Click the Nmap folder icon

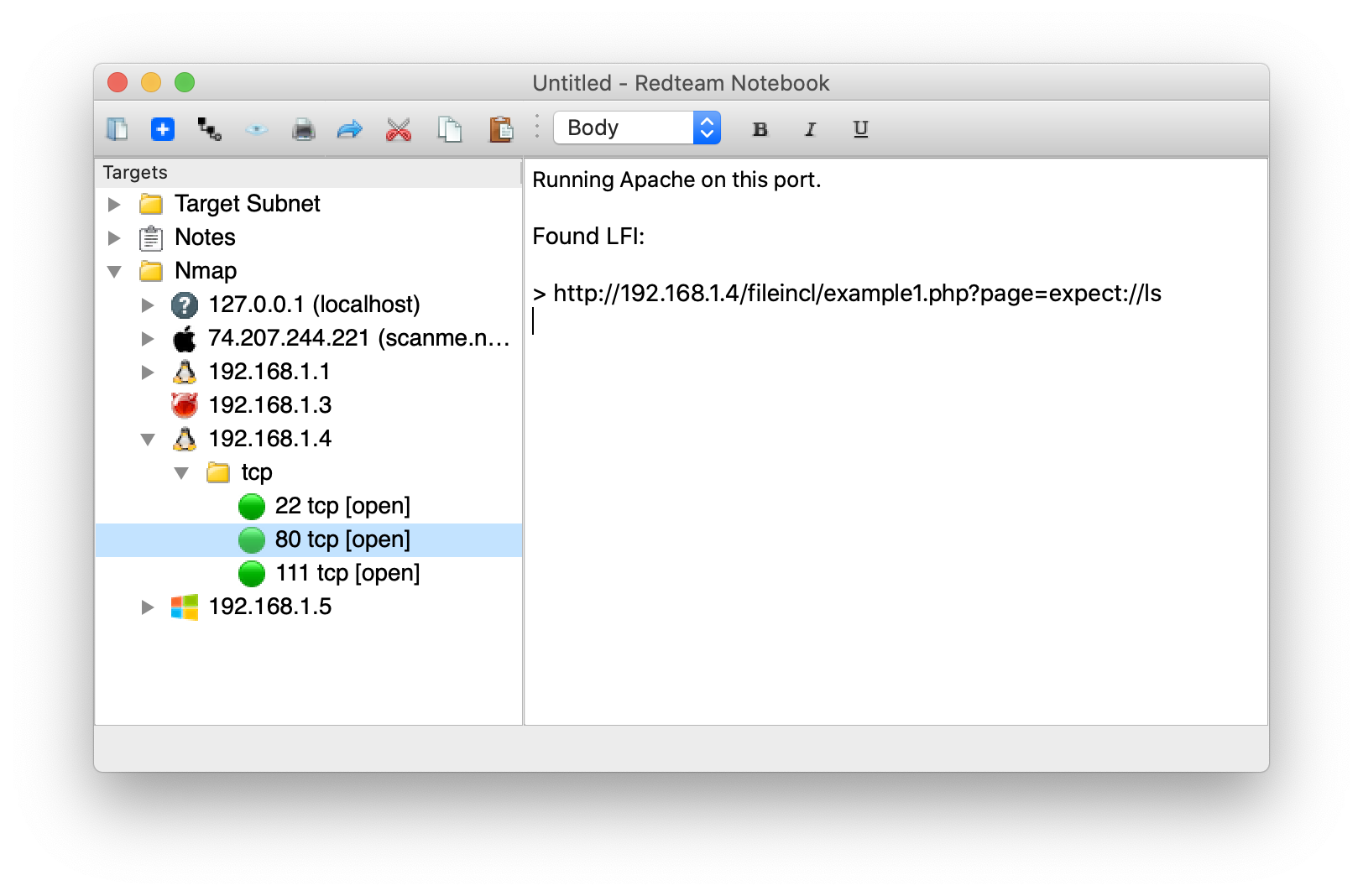[x=151, y=271]
